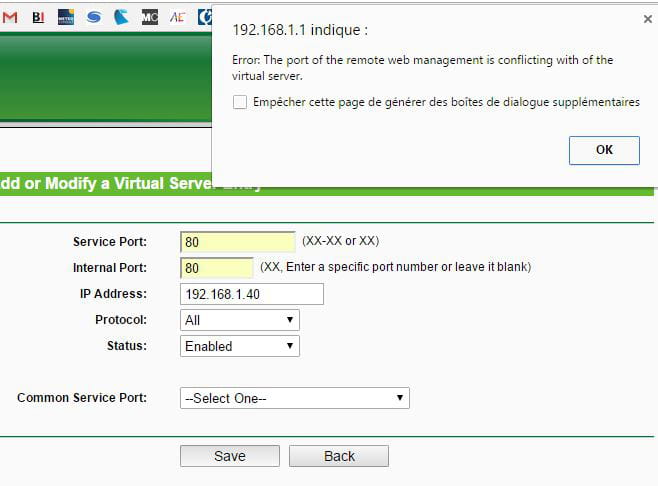Click the blue swirl bookmark icon
658x486 pixels.
(94, 17)
